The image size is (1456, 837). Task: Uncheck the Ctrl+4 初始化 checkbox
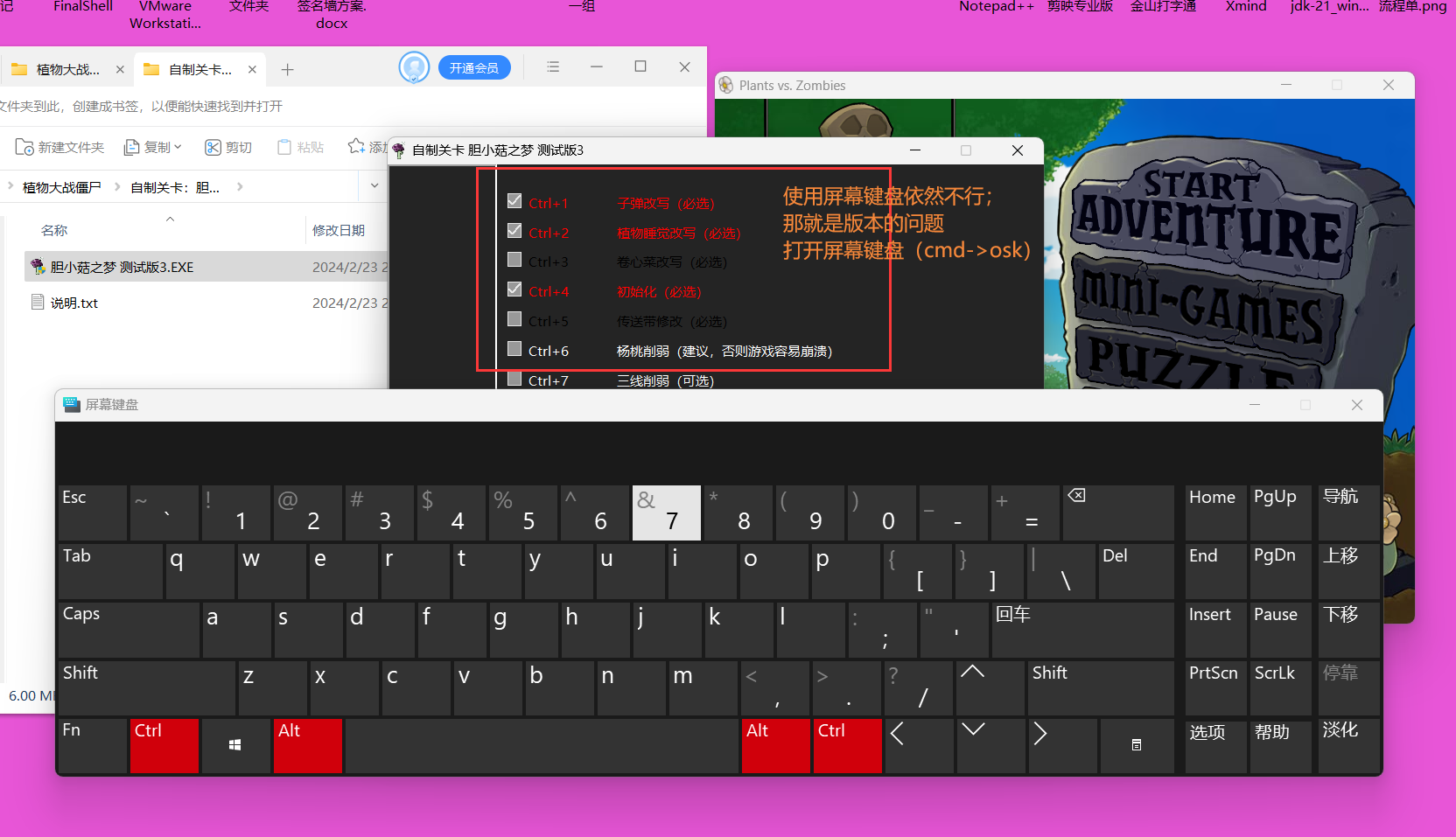514,289
